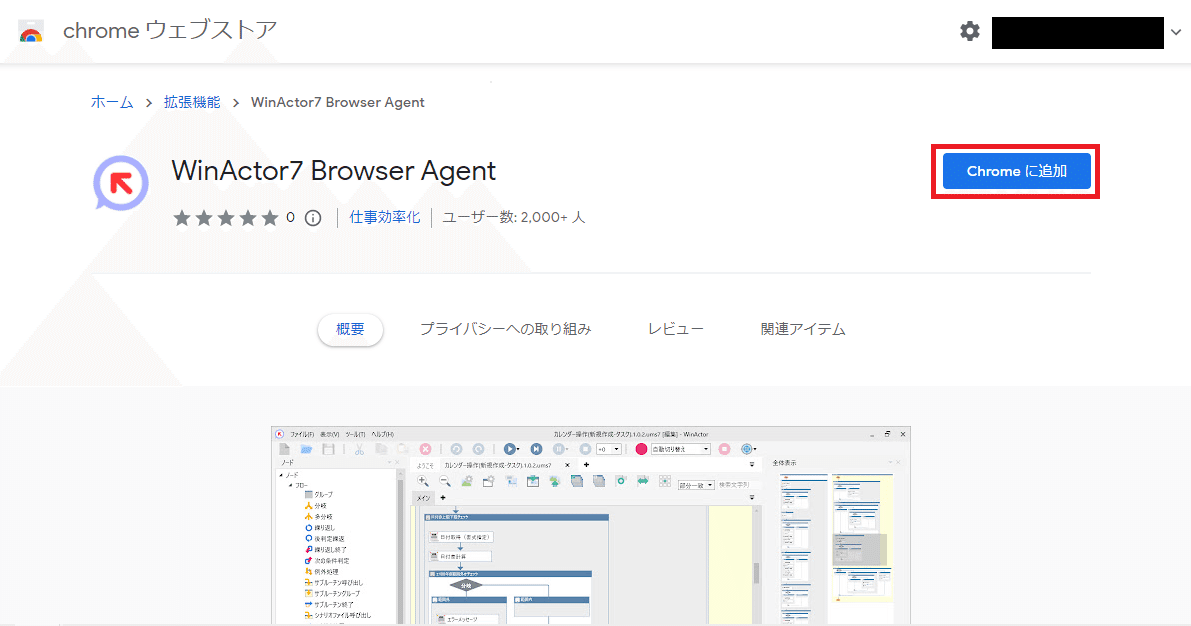Click the account name field
Screen dimensions: 1191x626
point(1077,31)
